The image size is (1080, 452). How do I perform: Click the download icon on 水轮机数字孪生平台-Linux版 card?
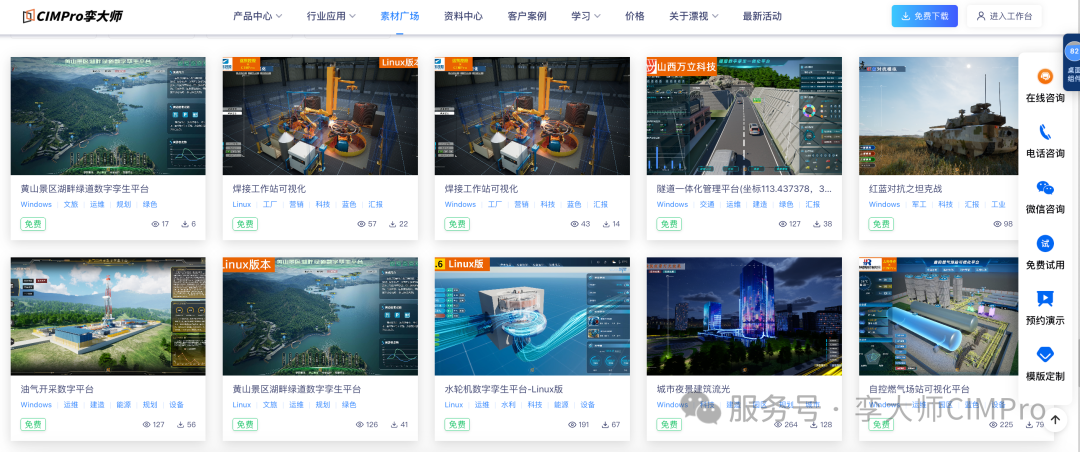(x=605, y=424)
